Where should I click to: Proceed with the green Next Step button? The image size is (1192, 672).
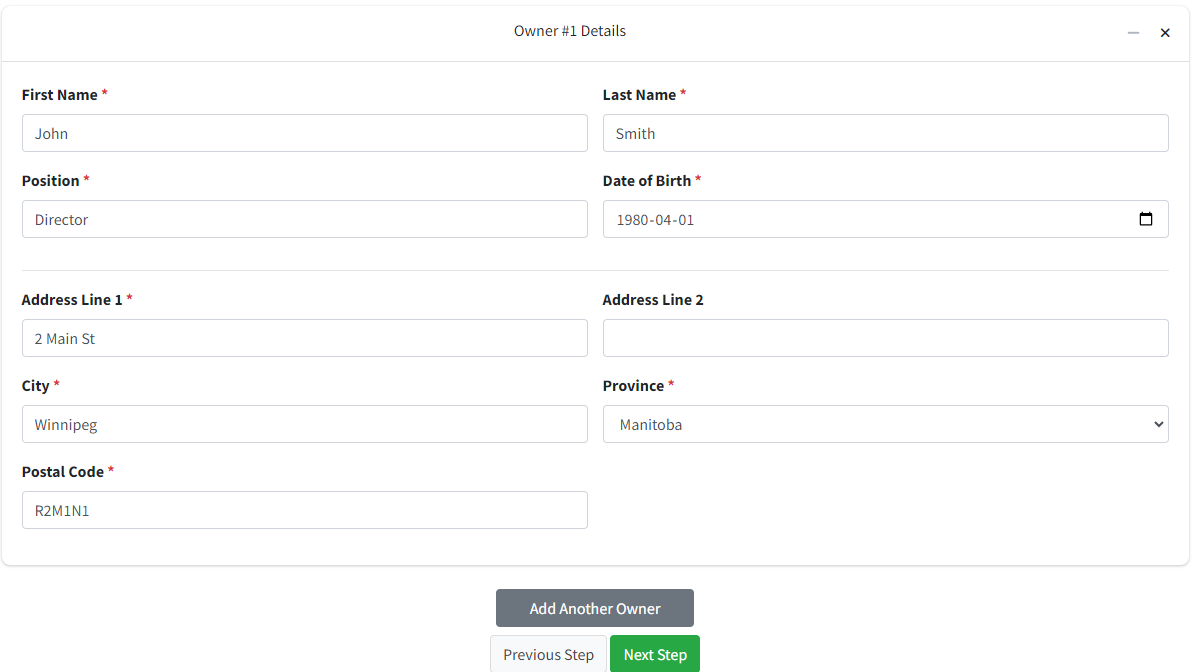[655, 655]
